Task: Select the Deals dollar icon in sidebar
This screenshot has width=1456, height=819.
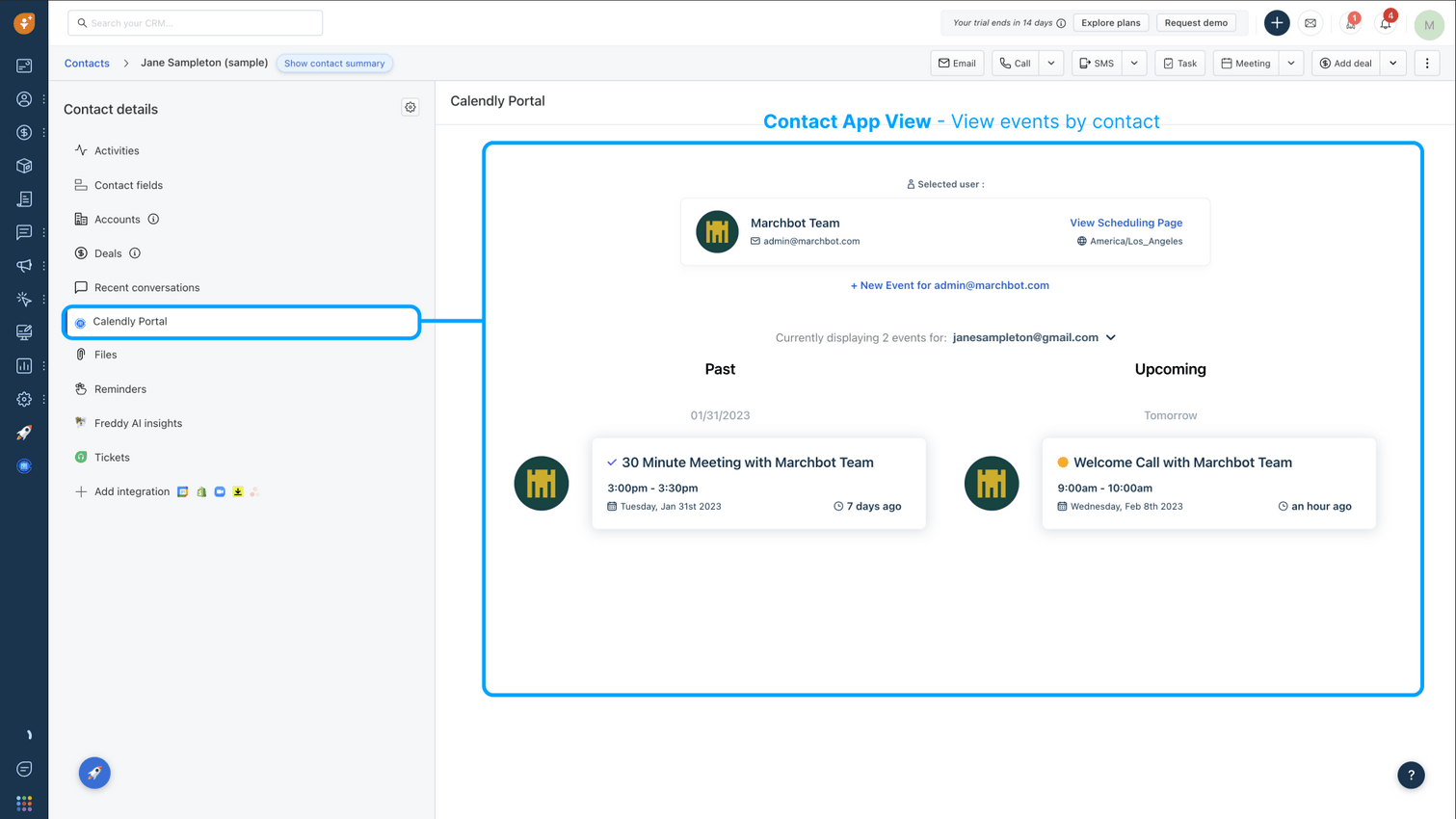Action: (24, 132)
